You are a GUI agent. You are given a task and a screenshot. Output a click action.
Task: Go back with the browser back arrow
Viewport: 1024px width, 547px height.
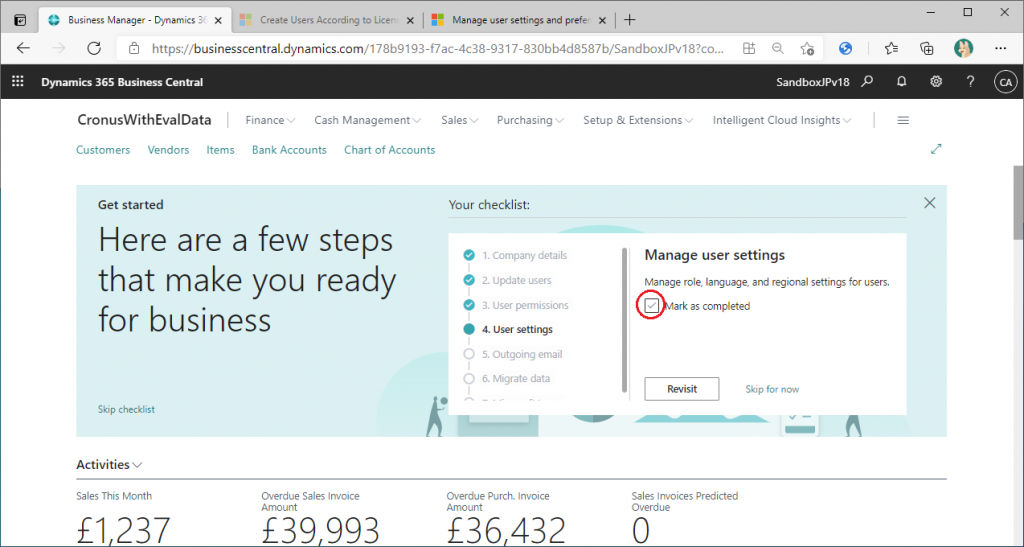click(x=24, y=48)
